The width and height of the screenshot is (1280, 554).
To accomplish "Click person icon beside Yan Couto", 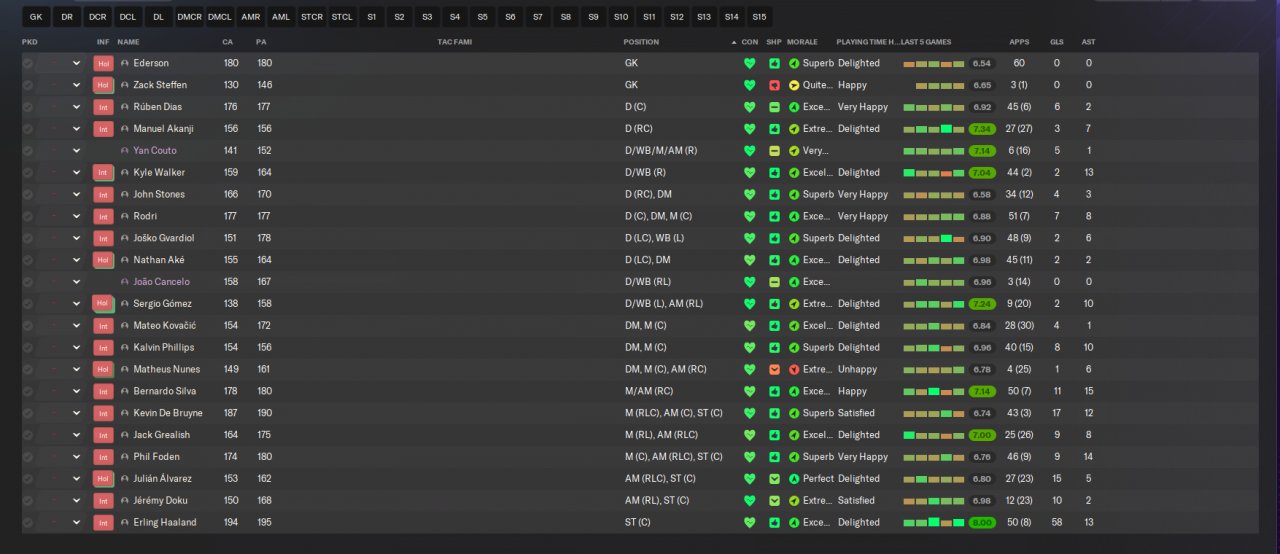I will click(125, 151).
